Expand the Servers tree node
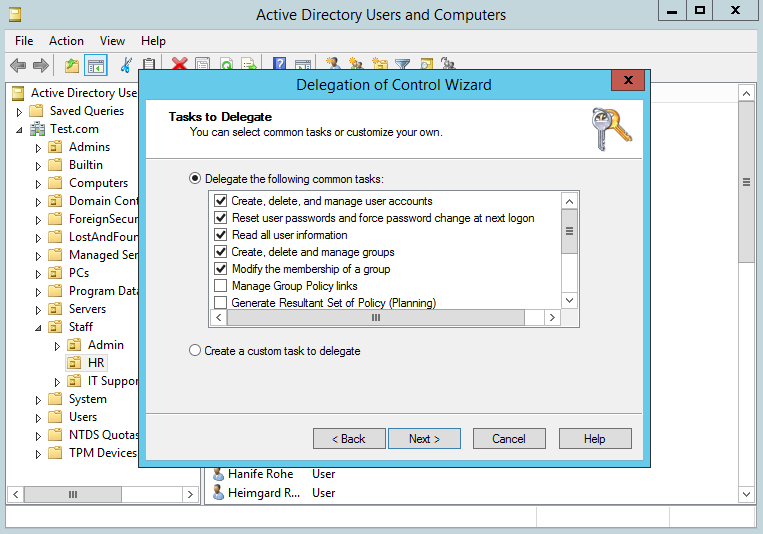763x534 pixels. tap(38, 310)
